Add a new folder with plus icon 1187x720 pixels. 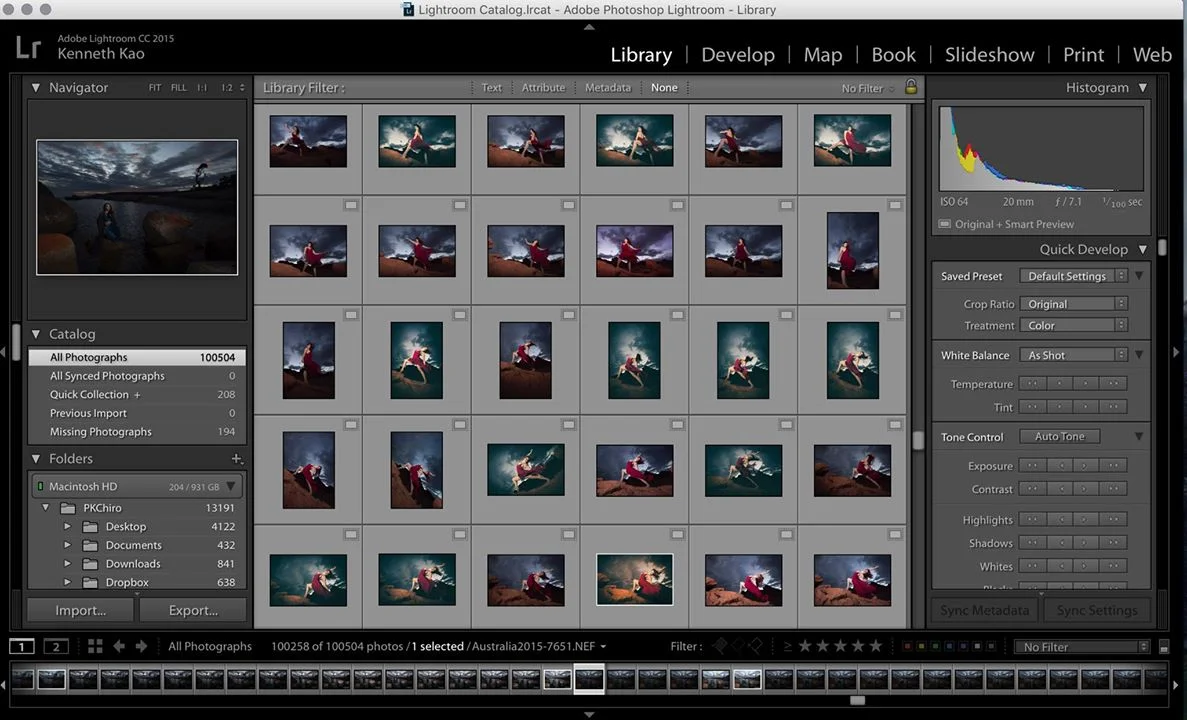[x=236, y=458]
